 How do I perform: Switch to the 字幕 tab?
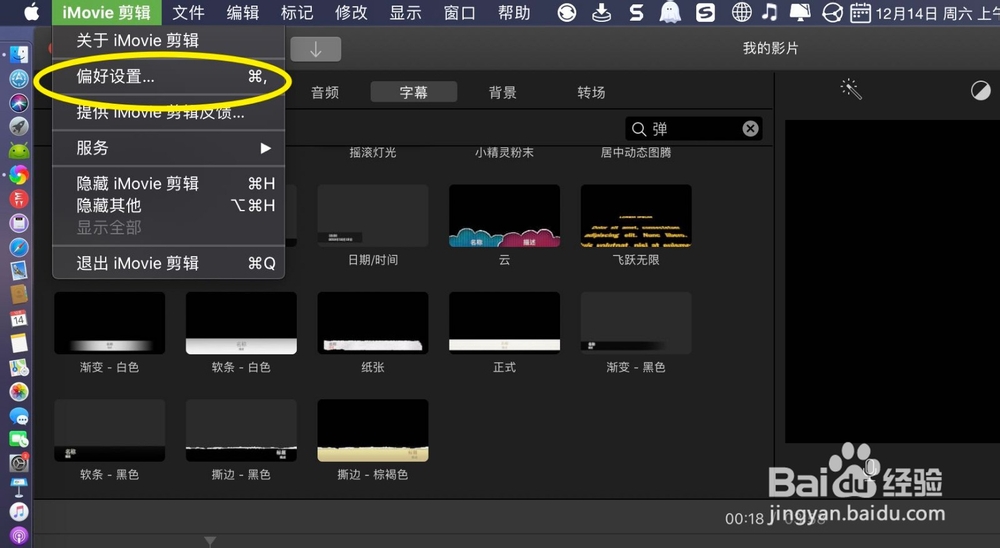coord(414,93)
